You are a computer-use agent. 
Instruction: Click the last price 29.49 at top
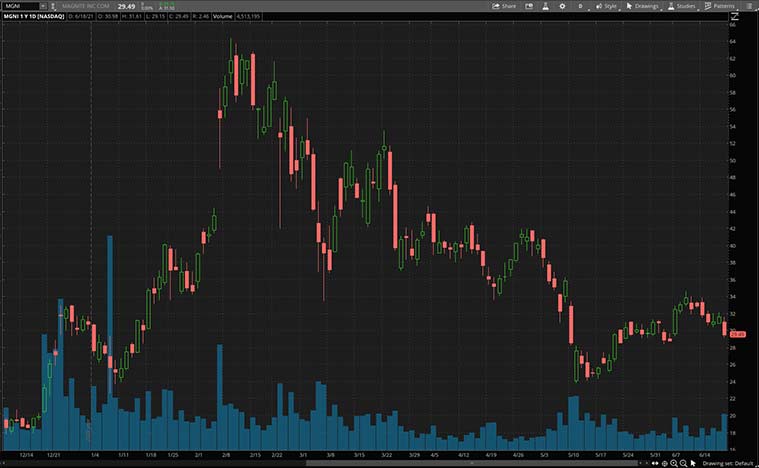126,6
